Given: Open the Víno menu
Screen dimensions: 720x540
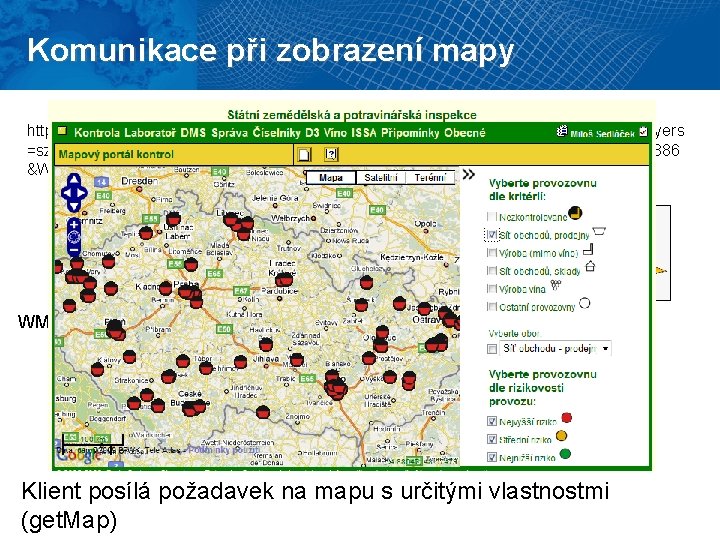Looking at the screenshot, I should (x=335, y=133).
